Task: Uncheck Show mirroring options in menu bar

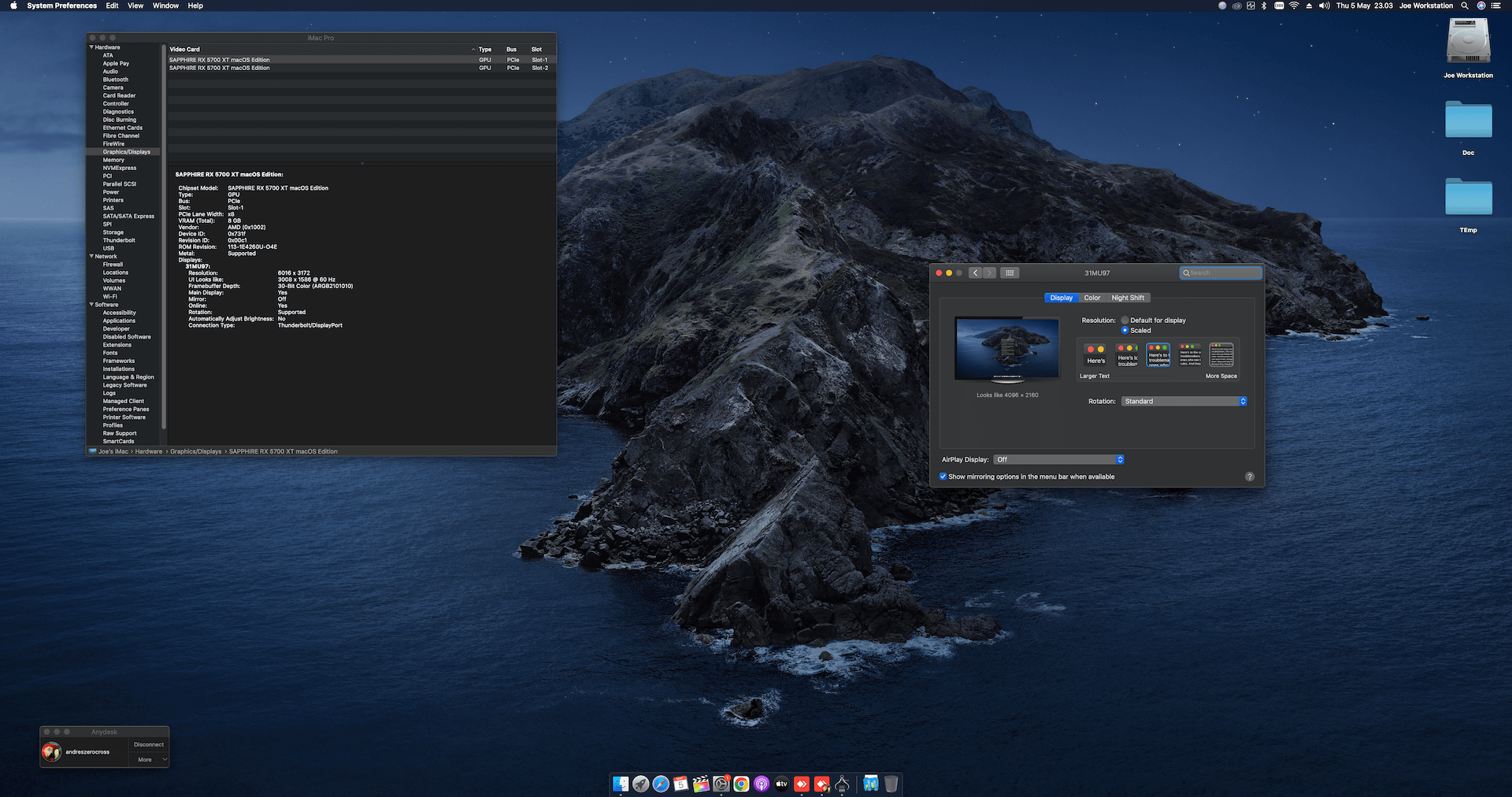Action: tap(943, 476)
